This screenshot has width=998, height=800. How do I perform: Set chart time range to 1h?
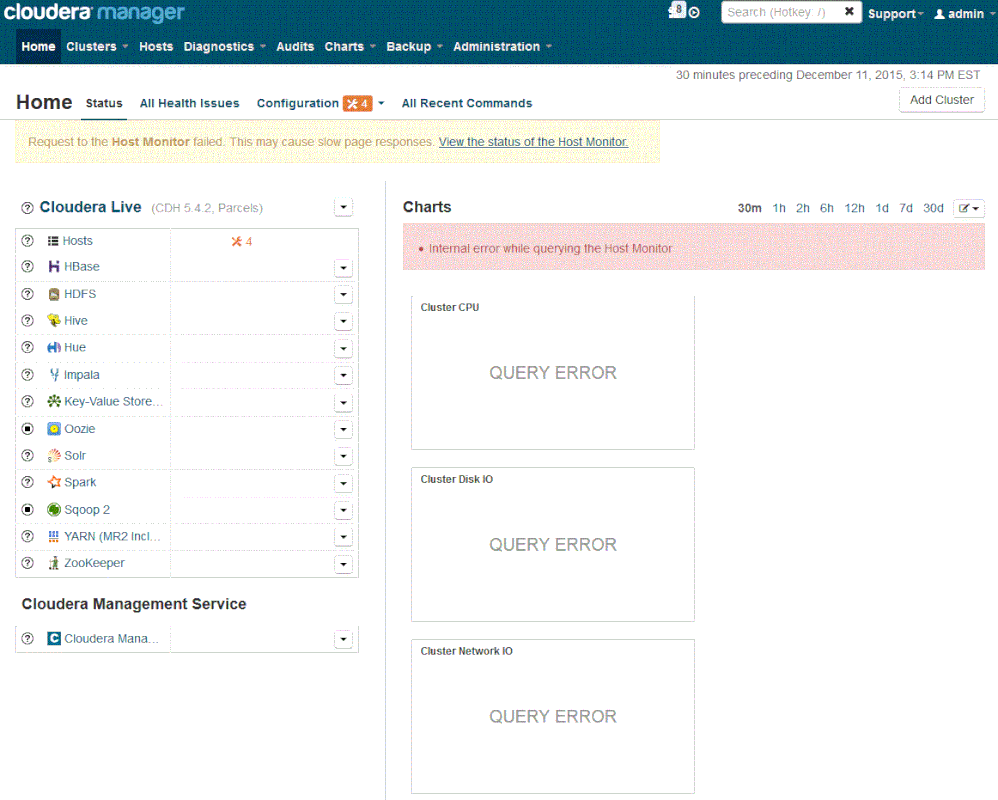pyautogui.click(x=779, y=208)
